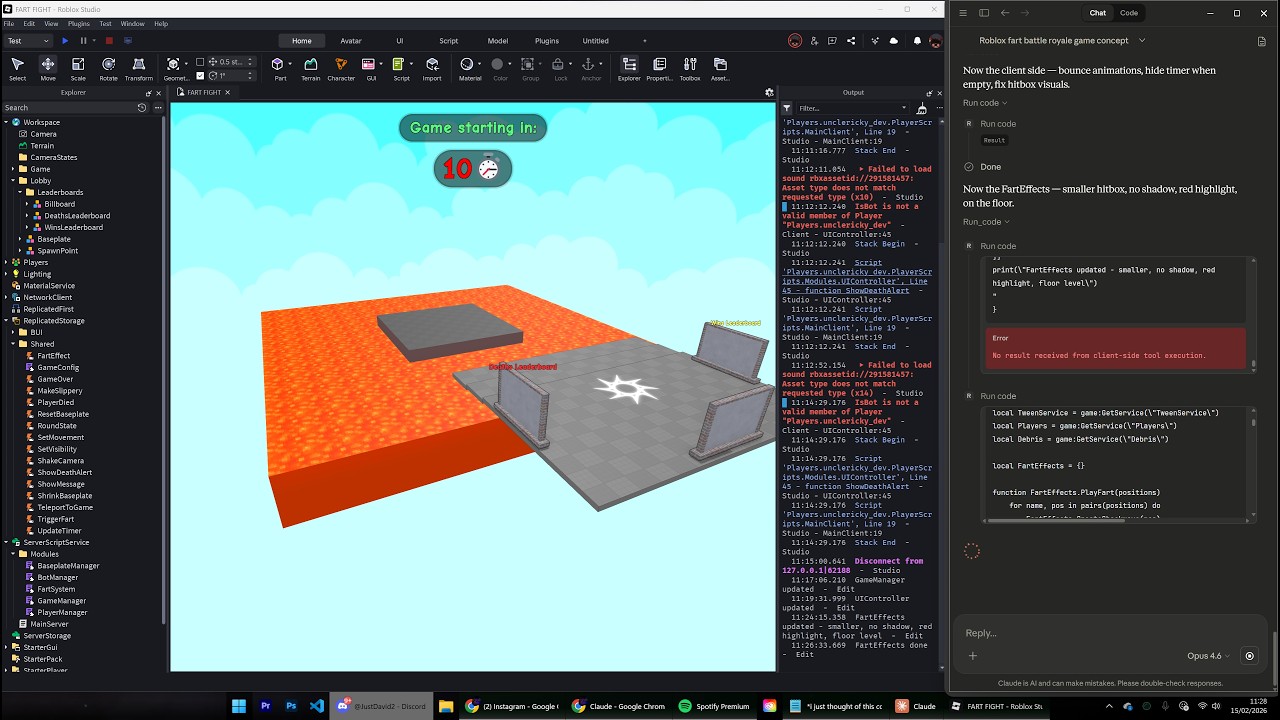
Task: Select the FART FIGHT viewport tab
Action: tap(204, 92)
